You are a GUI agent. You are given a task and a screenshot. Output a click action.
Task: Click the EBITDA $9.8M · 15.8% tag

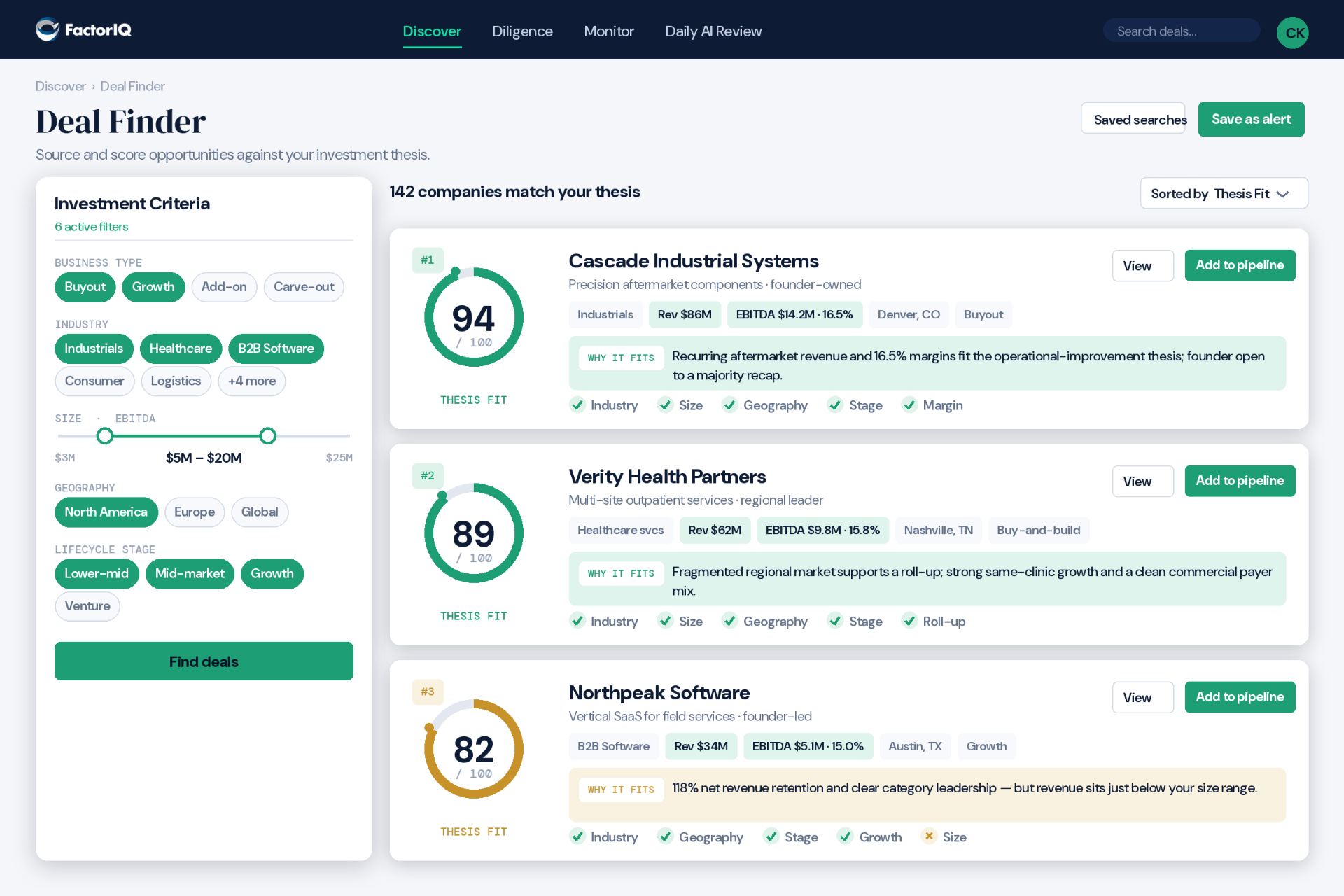[822, 531]
